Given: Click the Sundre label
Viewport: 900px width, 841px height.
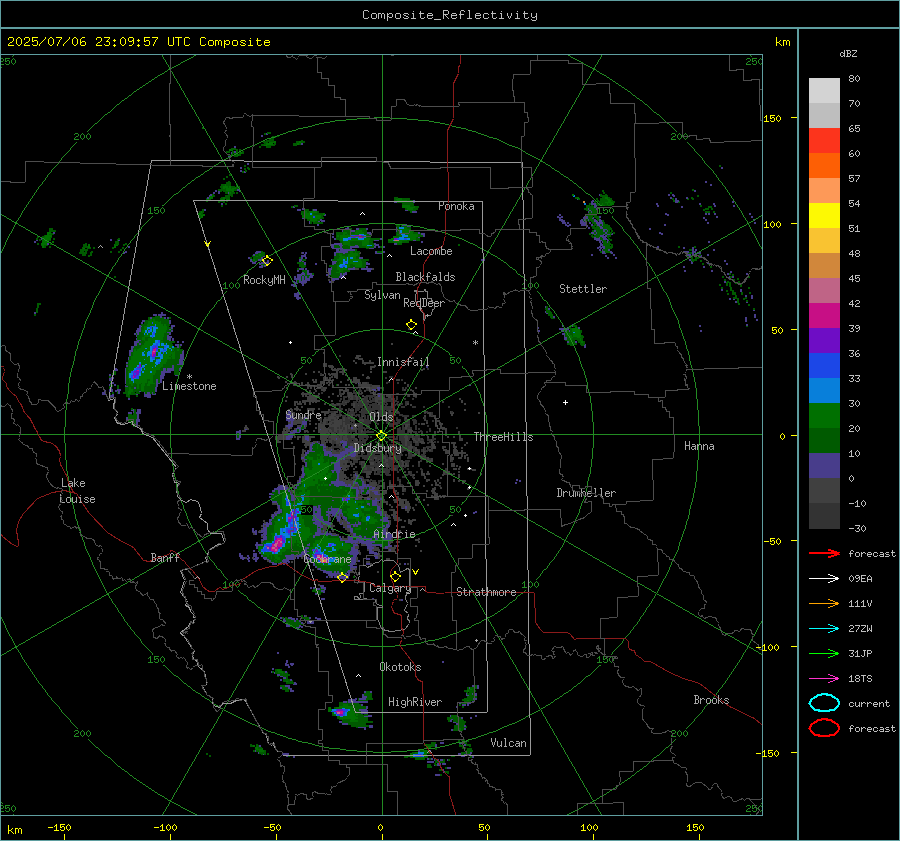Looking at the screenshot, I should tap(303, 415).
